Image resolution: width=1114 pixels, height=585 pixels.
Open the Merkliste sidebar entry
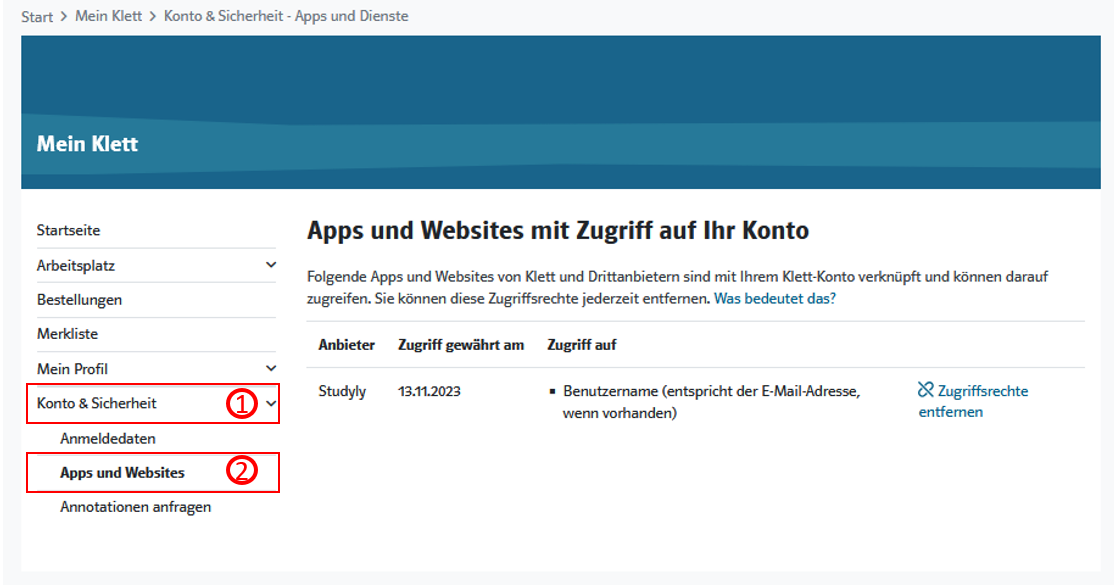click(67, 334)
